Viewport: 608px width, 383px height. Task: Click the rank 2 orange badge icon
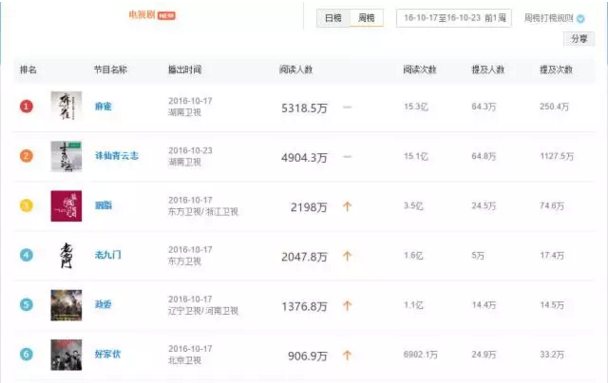pyautogui.click(x=26, y=156)
